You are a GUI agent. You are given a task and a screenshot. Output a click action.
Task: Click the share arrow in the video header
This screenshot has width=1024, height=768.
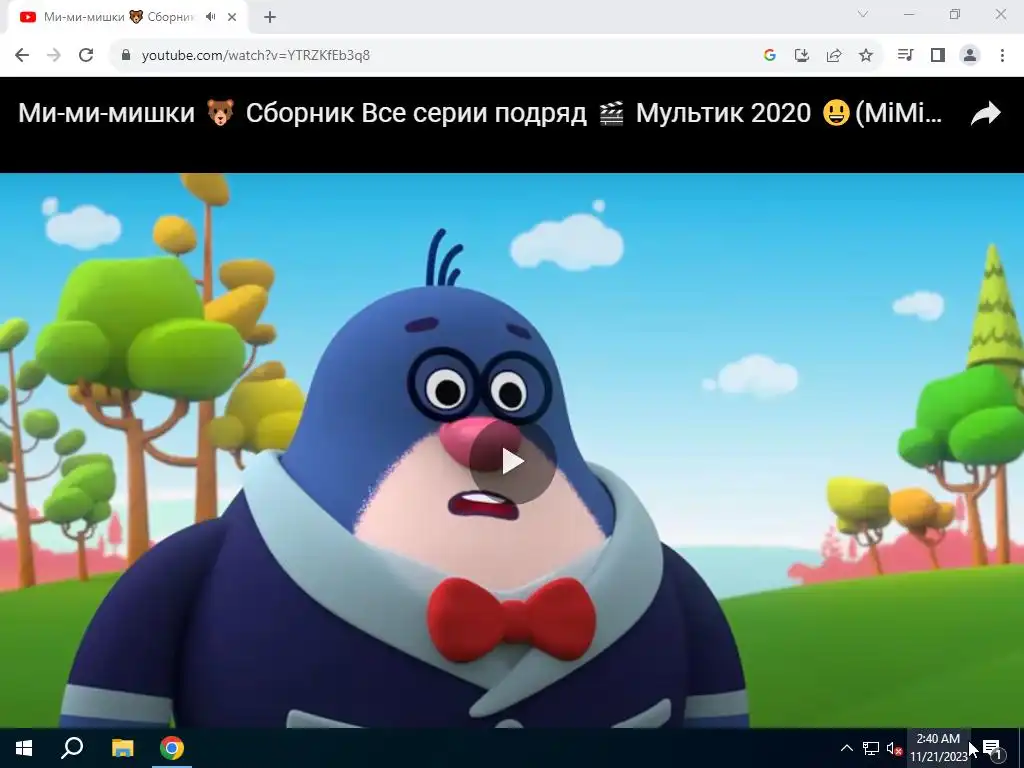985,113
